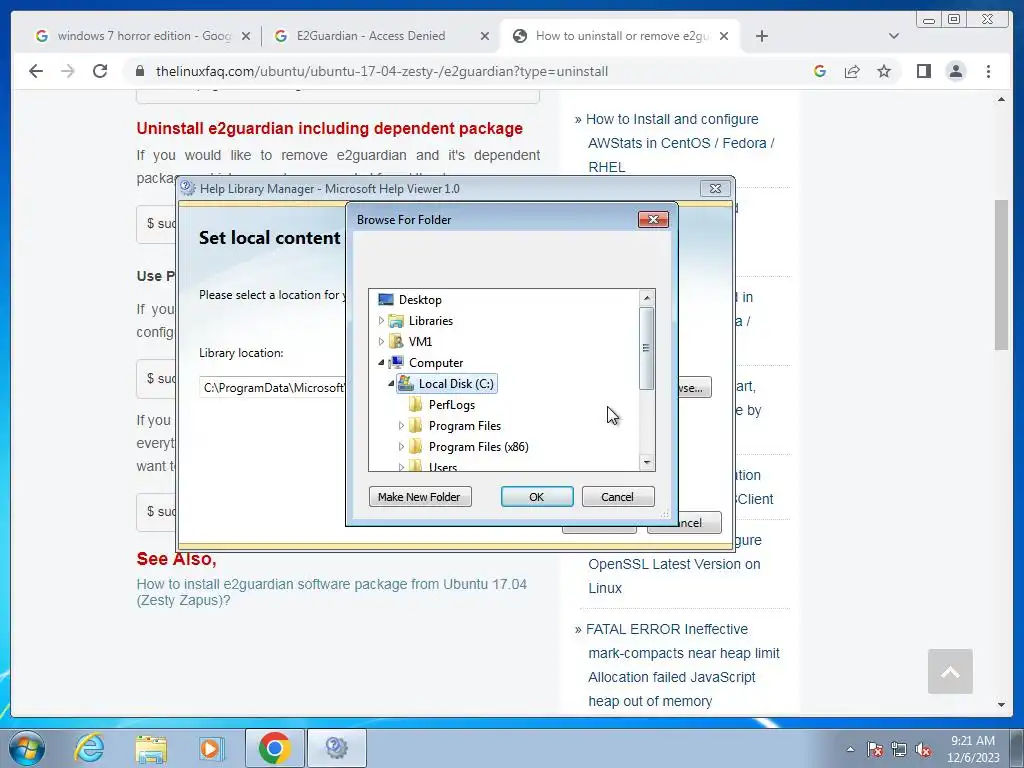Open 'FATAL ERROR Ineffective mark-compacts' link
Viewport: 1024px width, 768px height.
coord(682,665)
